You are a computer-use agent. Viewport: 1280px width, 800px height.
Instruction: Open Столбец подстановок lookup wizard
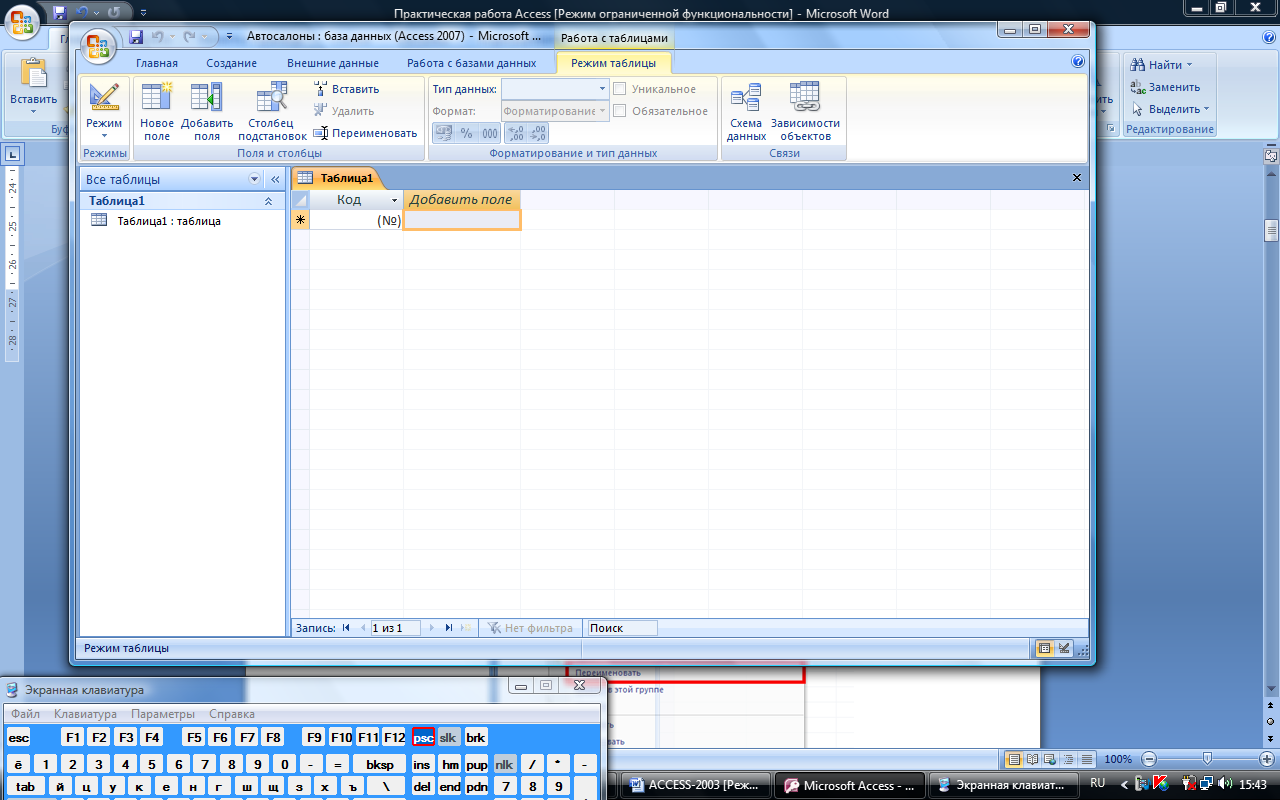pyautogui.click(x=272, y=111)
